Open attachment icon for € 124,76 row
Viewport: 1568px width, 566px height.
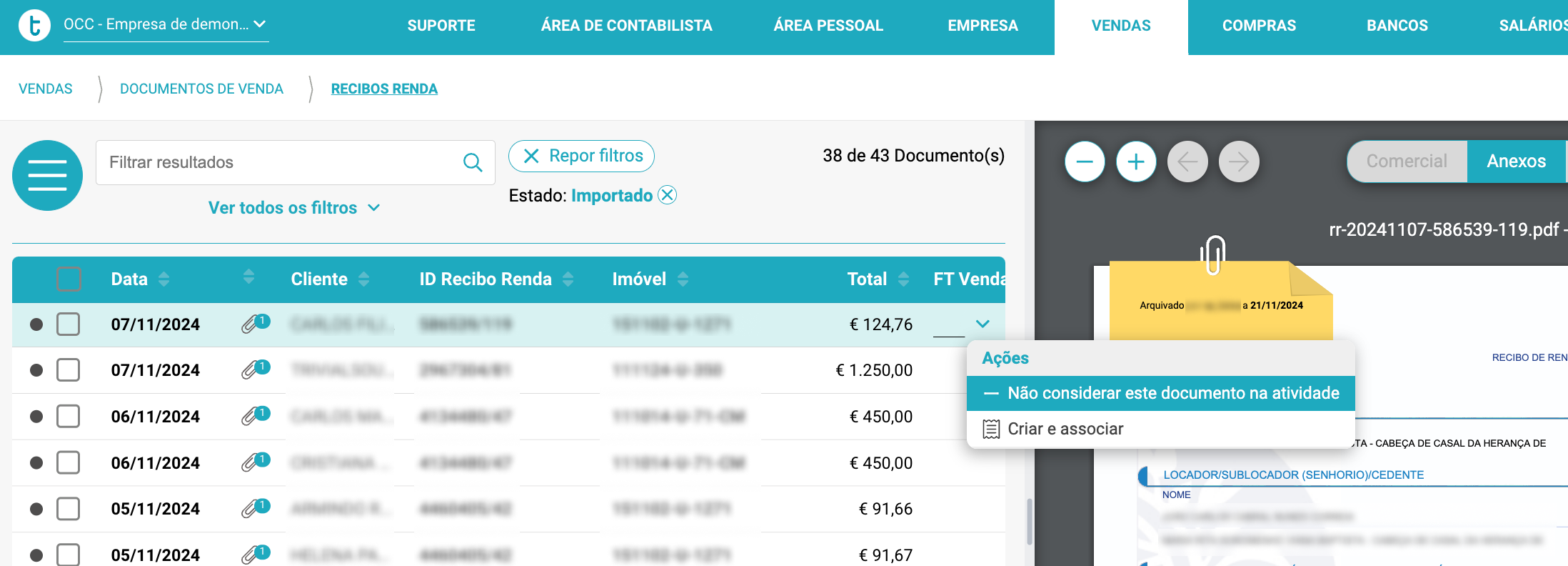click(255, 324)
